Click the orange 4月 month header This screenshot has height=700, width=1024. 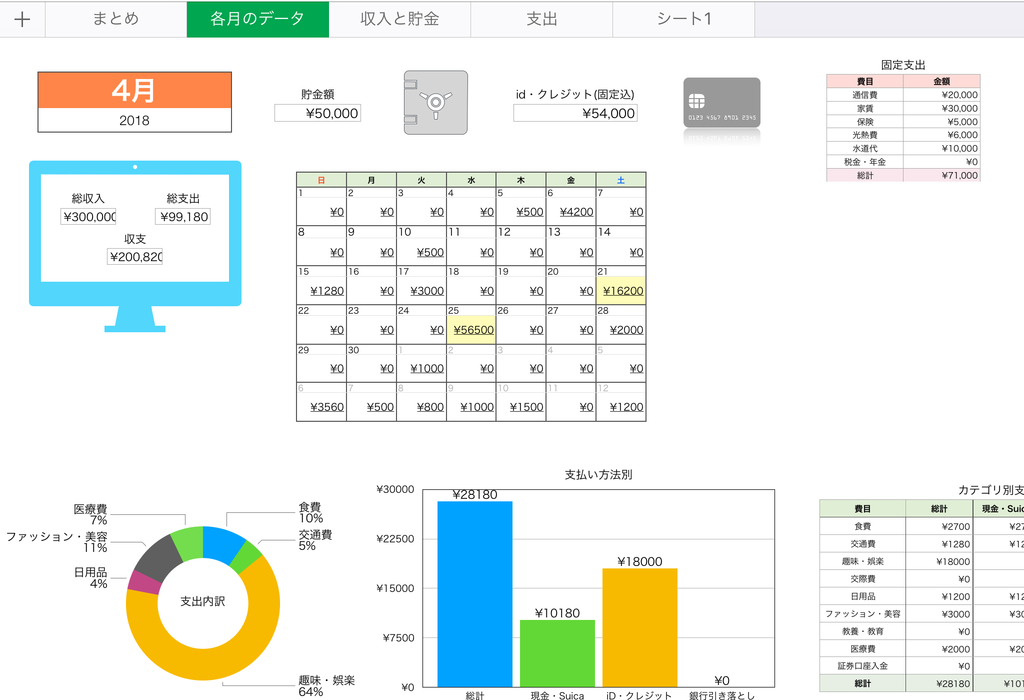135,90
